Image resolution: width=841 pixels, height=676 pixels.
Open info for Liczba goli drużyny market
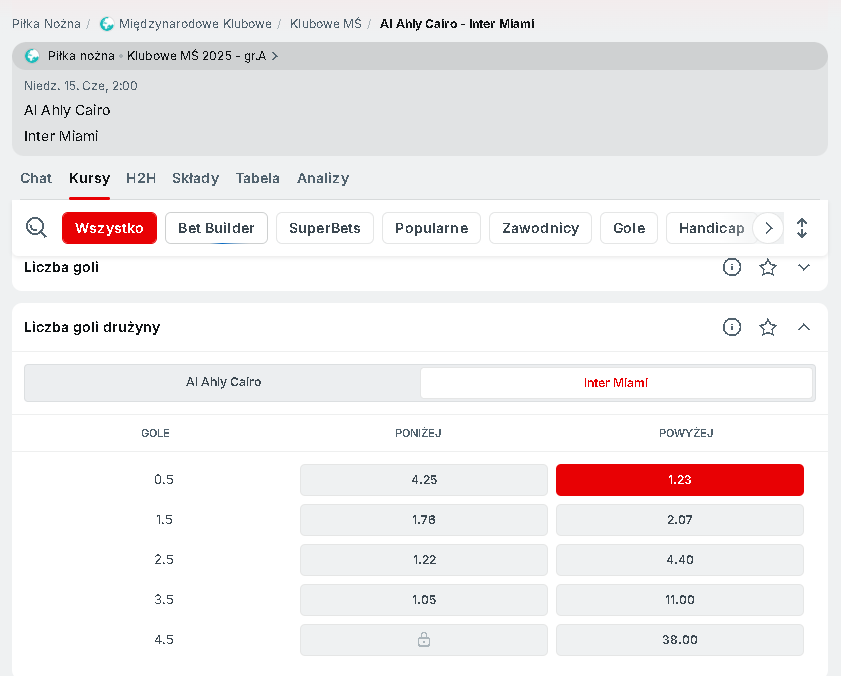732,327
